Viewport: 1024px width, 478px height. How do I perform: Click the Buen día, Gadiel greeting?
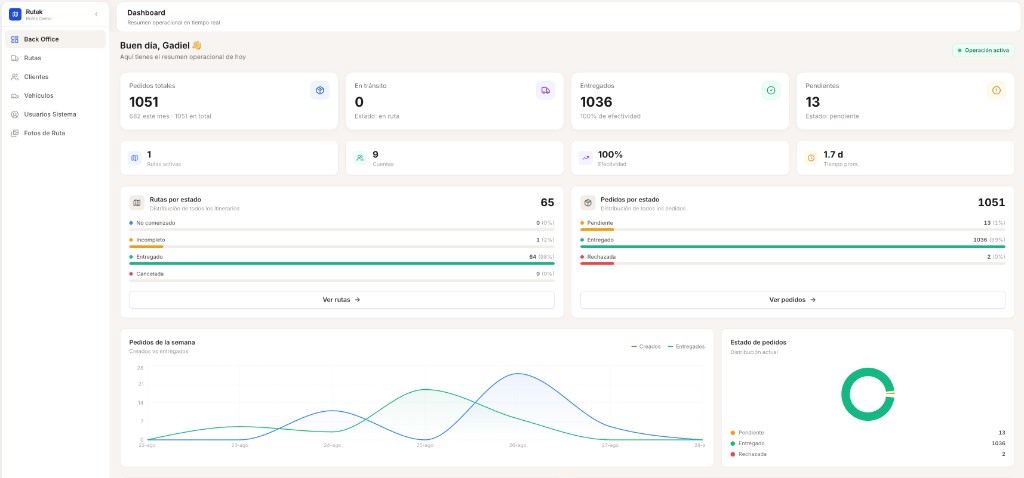(161, 46)
